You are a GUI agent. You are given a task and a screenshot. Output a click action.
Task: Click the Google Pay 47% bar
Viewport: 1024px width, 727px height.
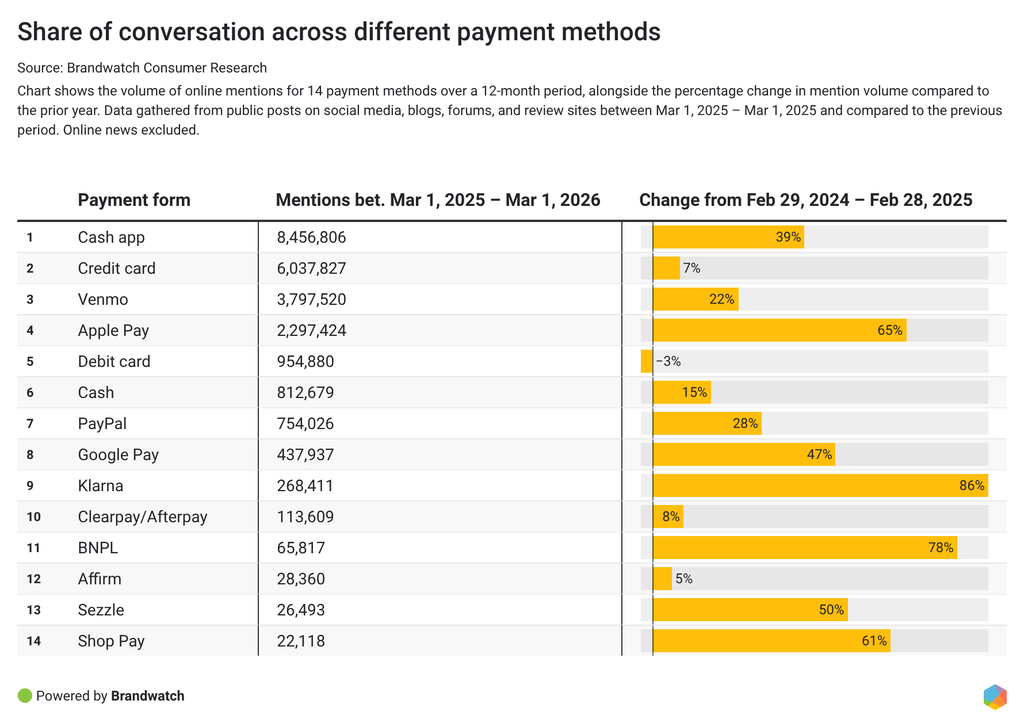[x=743, y=455]
